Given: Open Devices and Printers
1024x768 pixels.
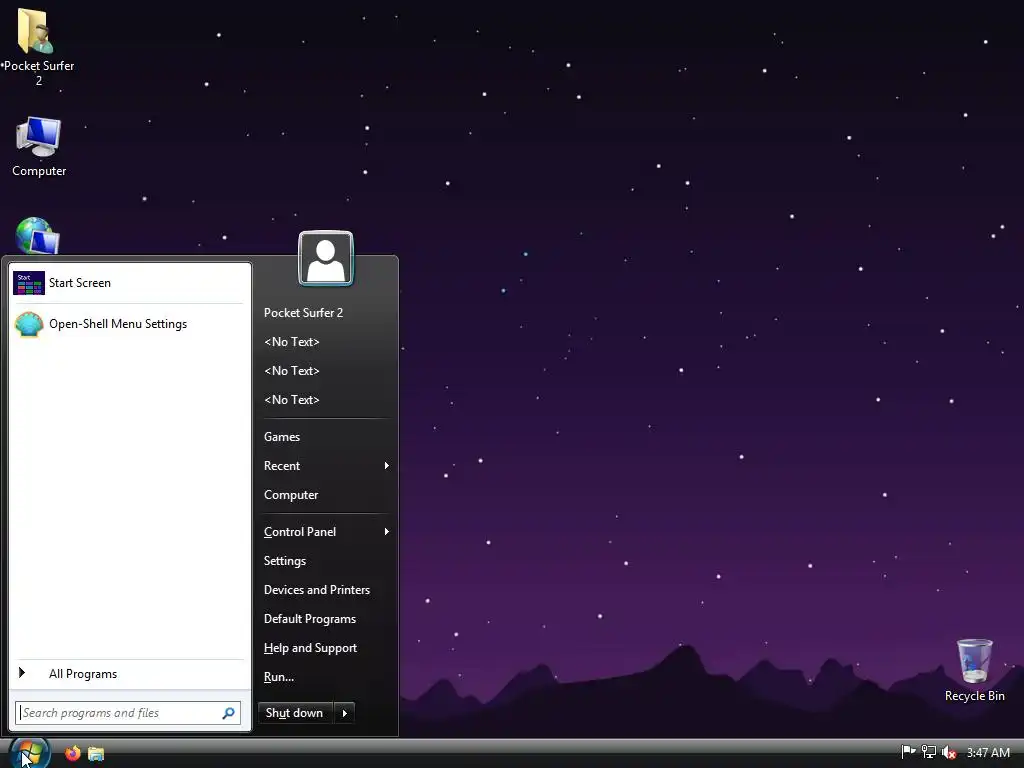Looking at the screenshot, I should coord(317,590).
